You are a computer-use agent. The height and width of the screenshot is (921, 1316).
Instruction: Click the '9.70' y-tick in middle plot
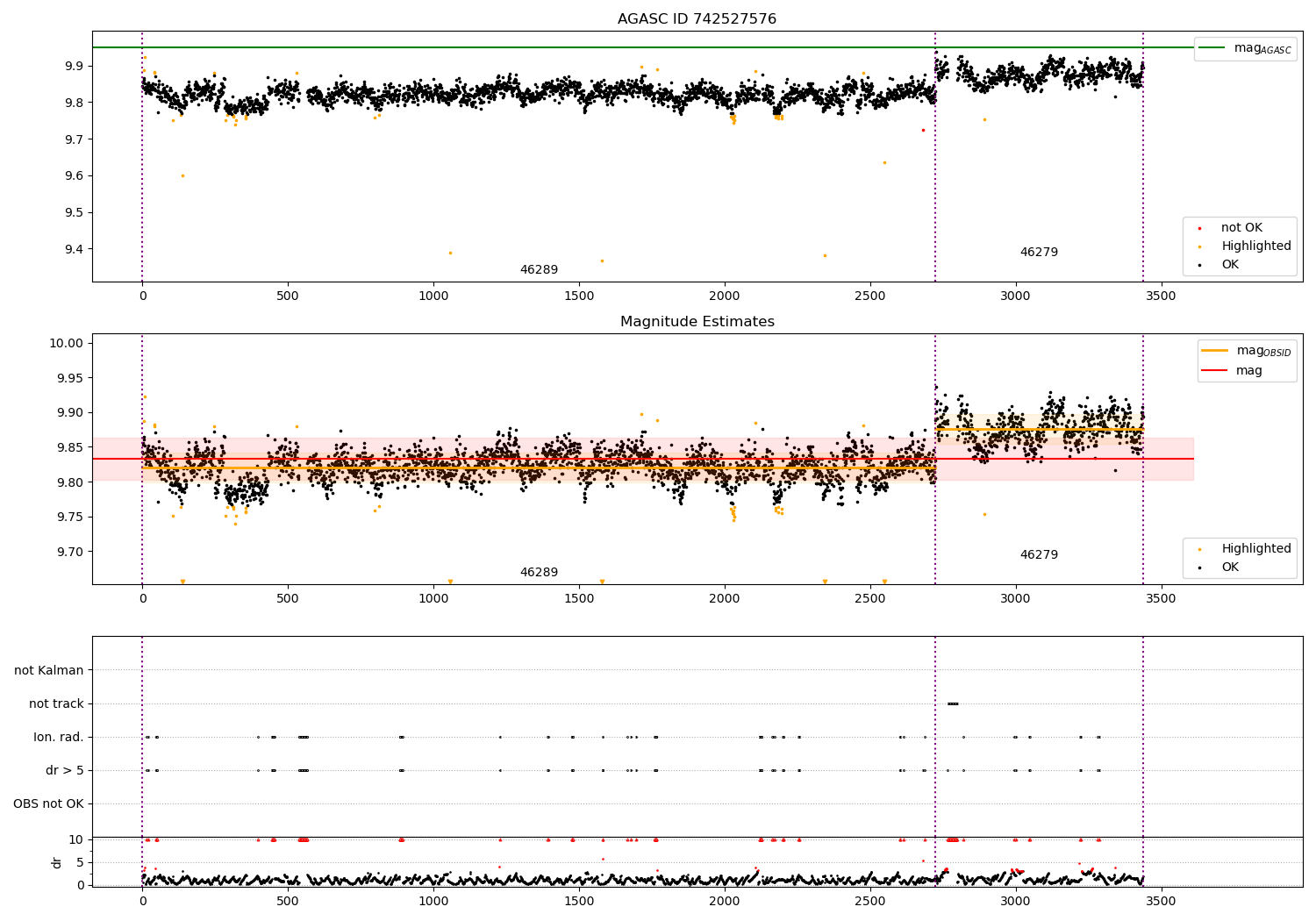pos(71,553)
